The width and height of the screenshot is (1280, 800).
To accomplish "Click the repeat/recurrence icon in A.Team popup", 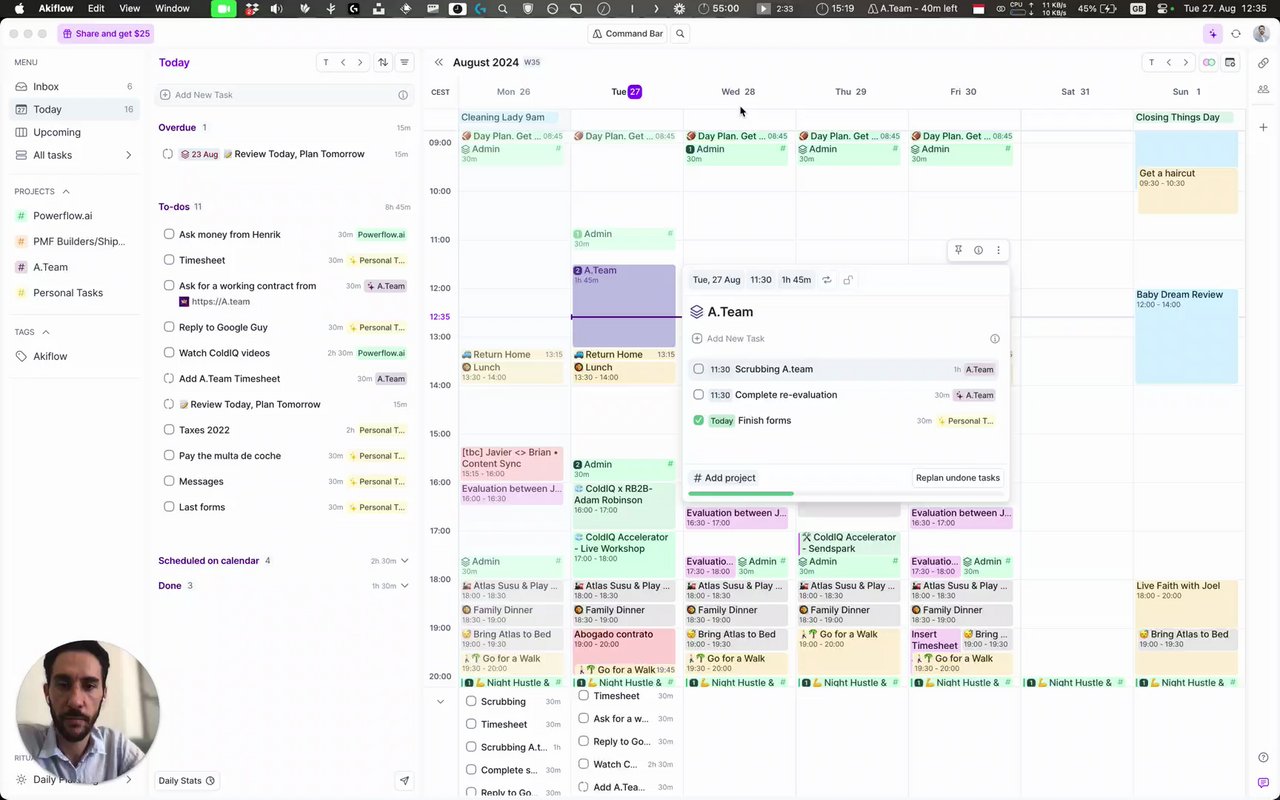I will [x=827, y=280].
